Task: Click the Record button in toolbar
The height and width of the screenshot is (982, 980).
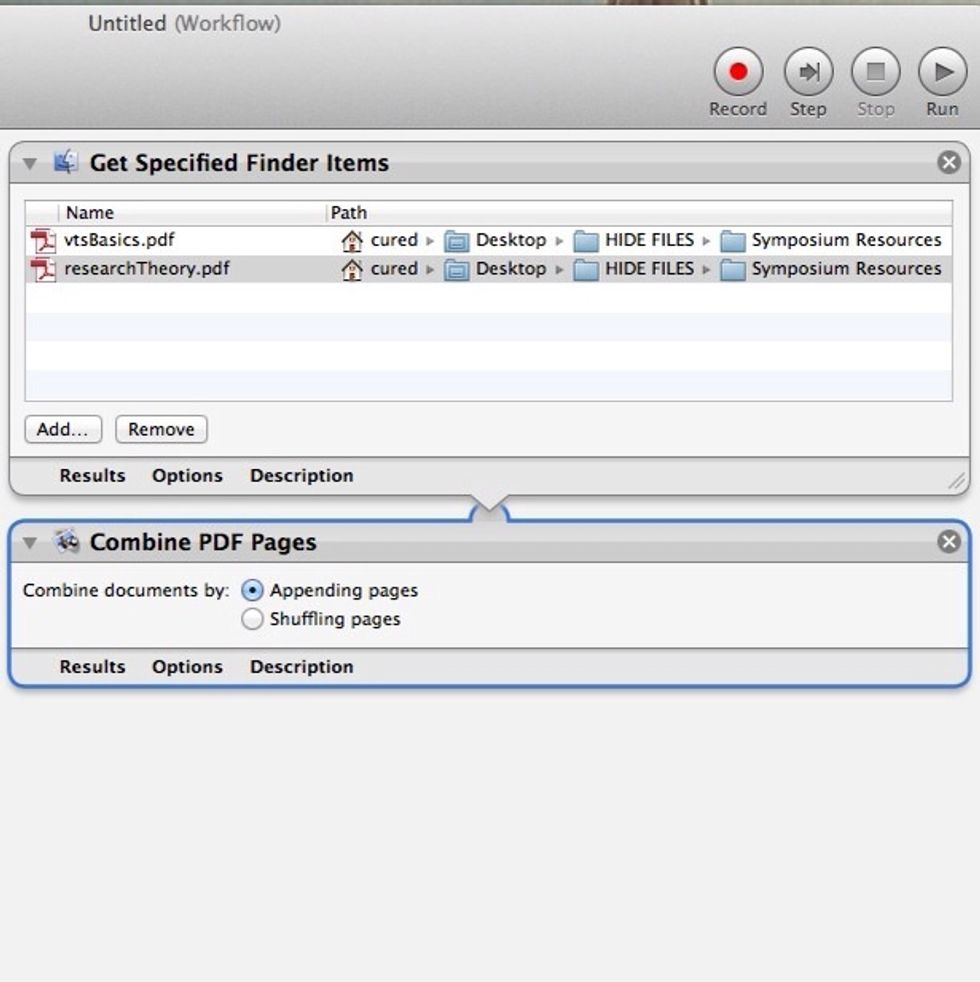Action: tap(738, 72)
